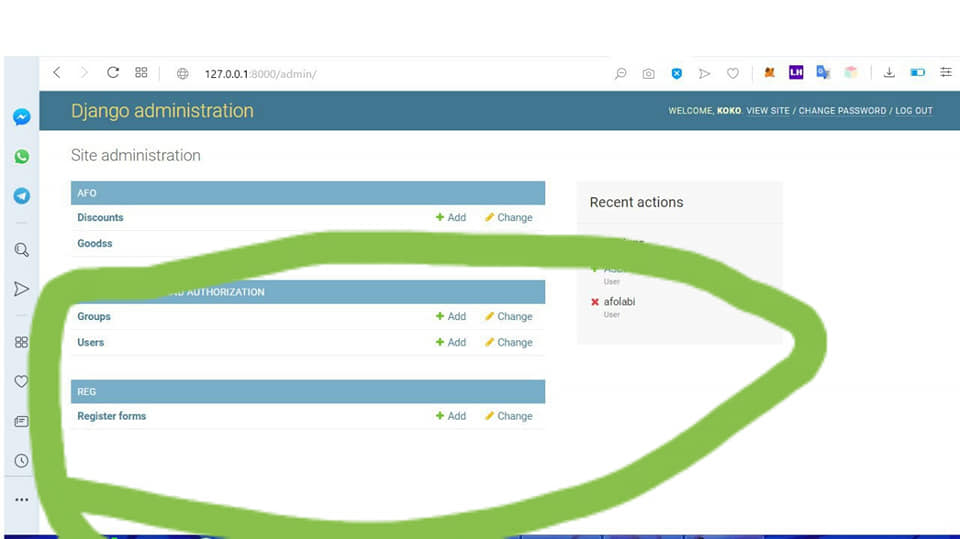Viewport: 960px width, 539px height.
Task: Click Change for Discounts
Action: (x=509, y=217)
